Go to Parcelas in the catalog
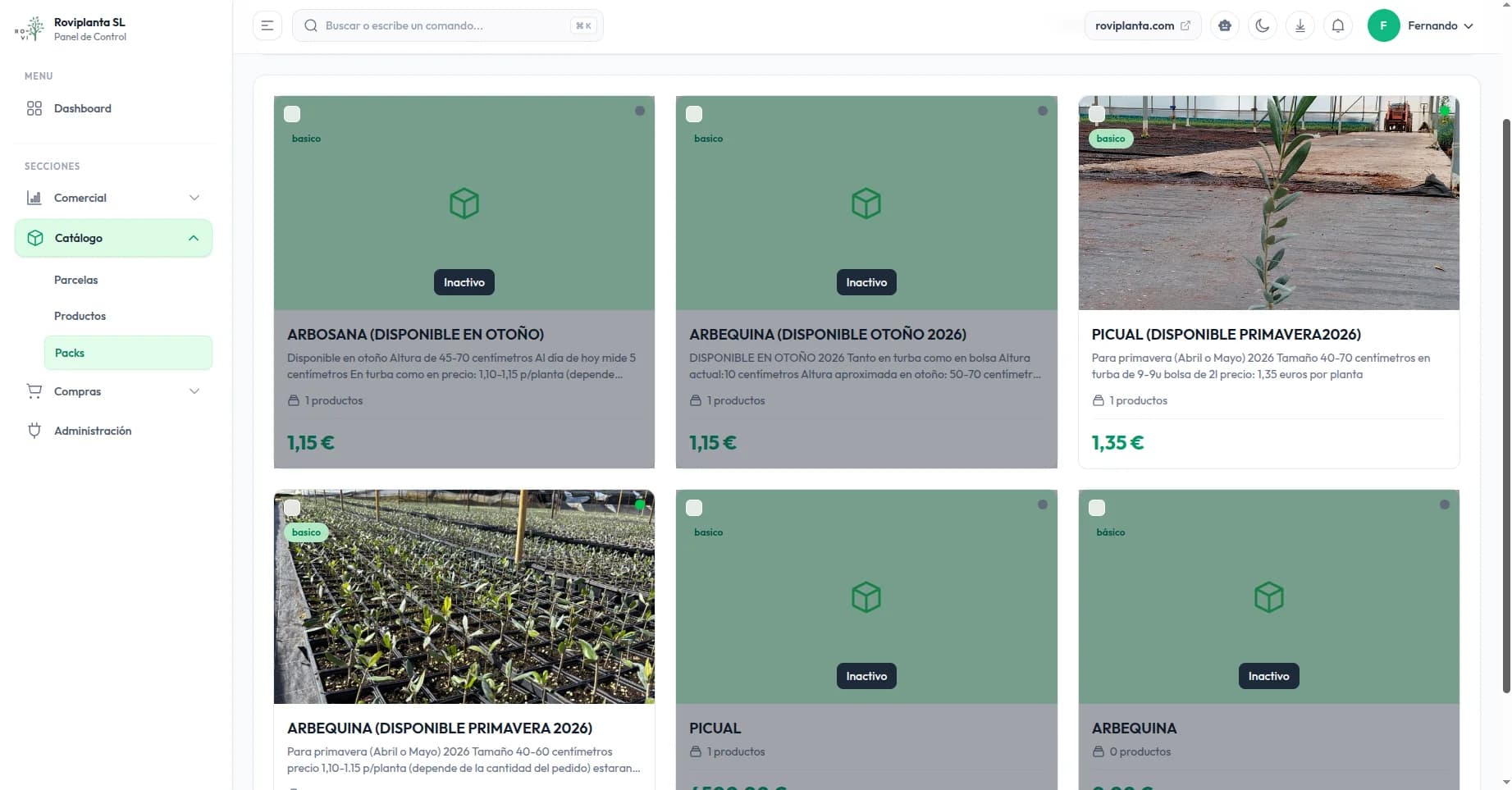This screenshot has height=790, width=1512. click(75, 280)
